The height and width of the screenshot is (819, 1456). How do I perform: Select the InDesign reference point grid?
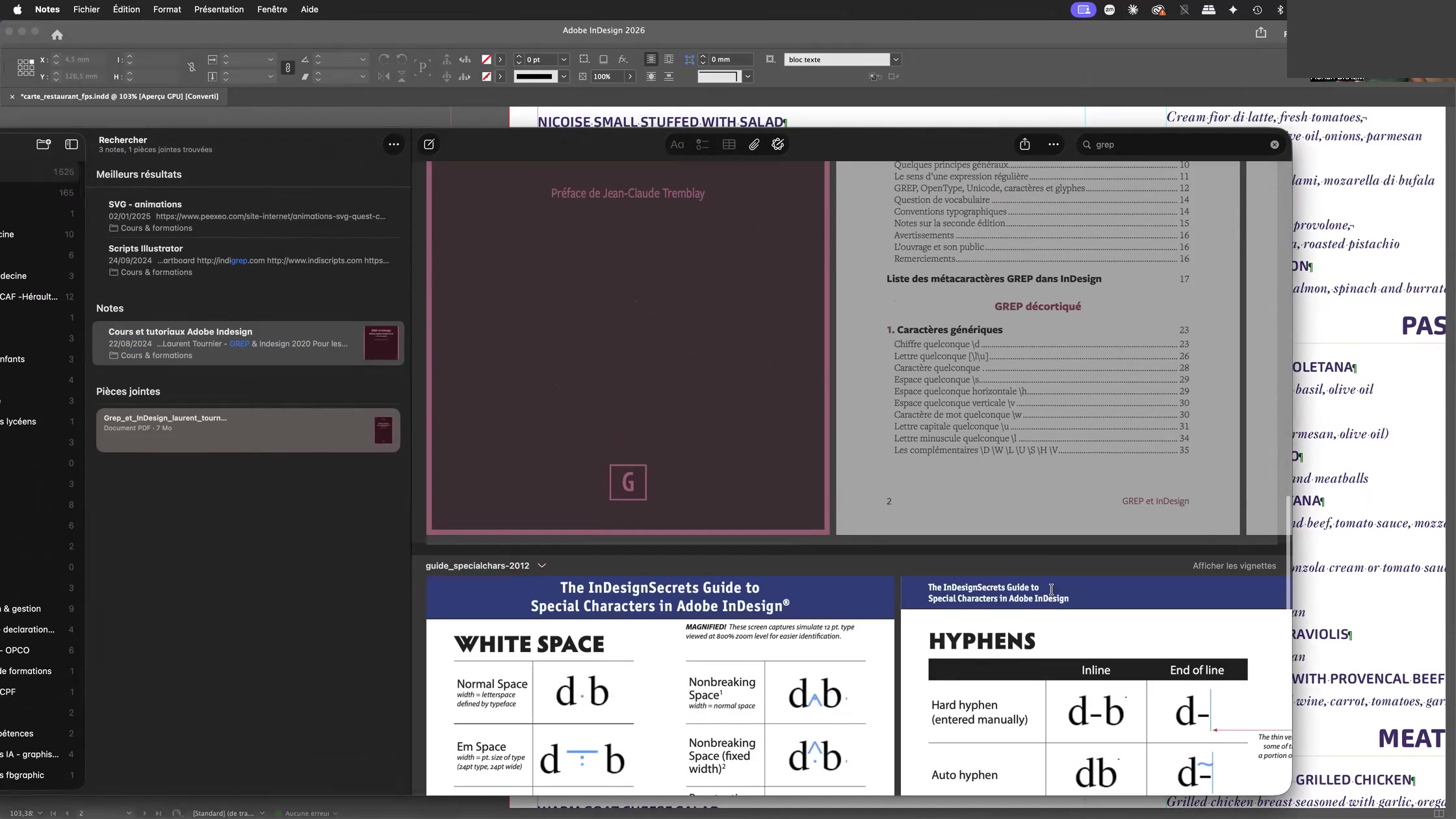[25, 68]
